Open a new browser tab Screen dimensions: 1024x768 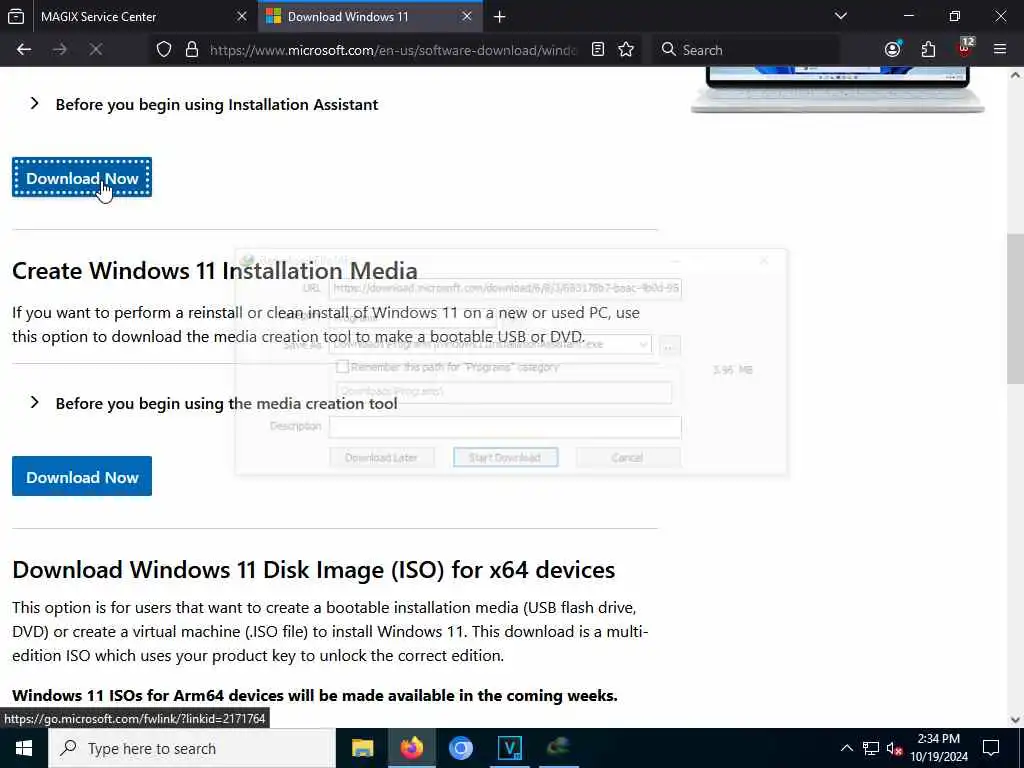pyautogui.click(x=500, y=17)
